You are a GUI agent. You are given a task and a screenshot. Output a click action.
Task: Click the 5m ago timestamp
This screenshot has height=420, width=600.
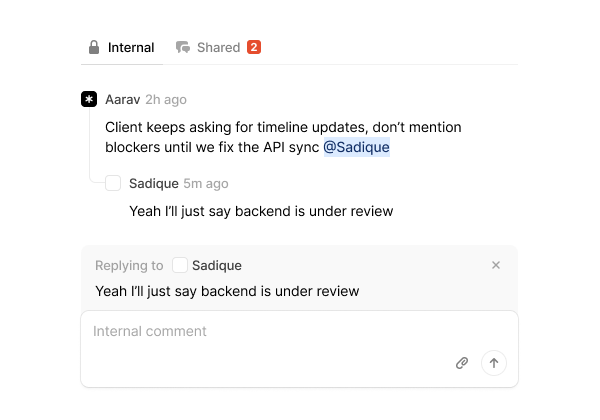[x=206, y=183]
